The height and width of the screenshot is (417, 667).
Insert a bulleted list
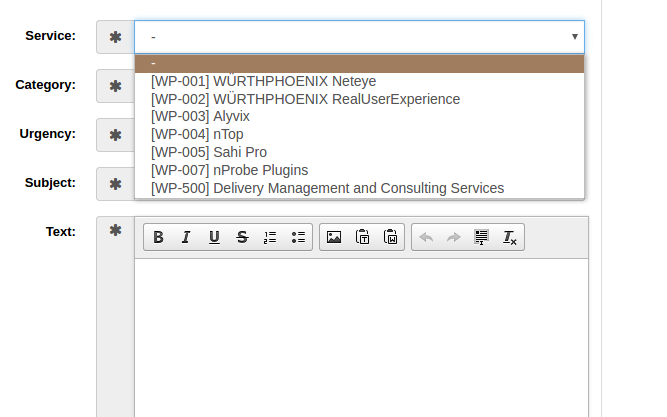298,237
